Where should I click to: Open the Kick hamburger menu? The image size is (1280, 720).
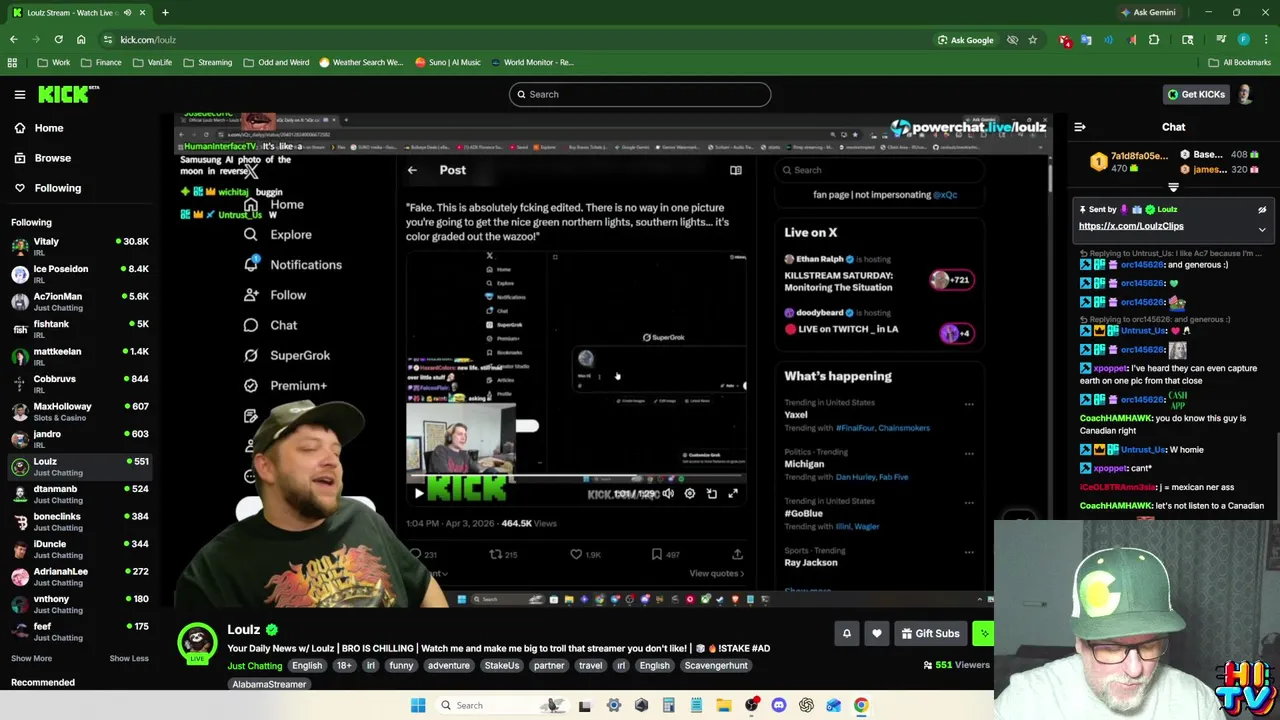point(20,94)
